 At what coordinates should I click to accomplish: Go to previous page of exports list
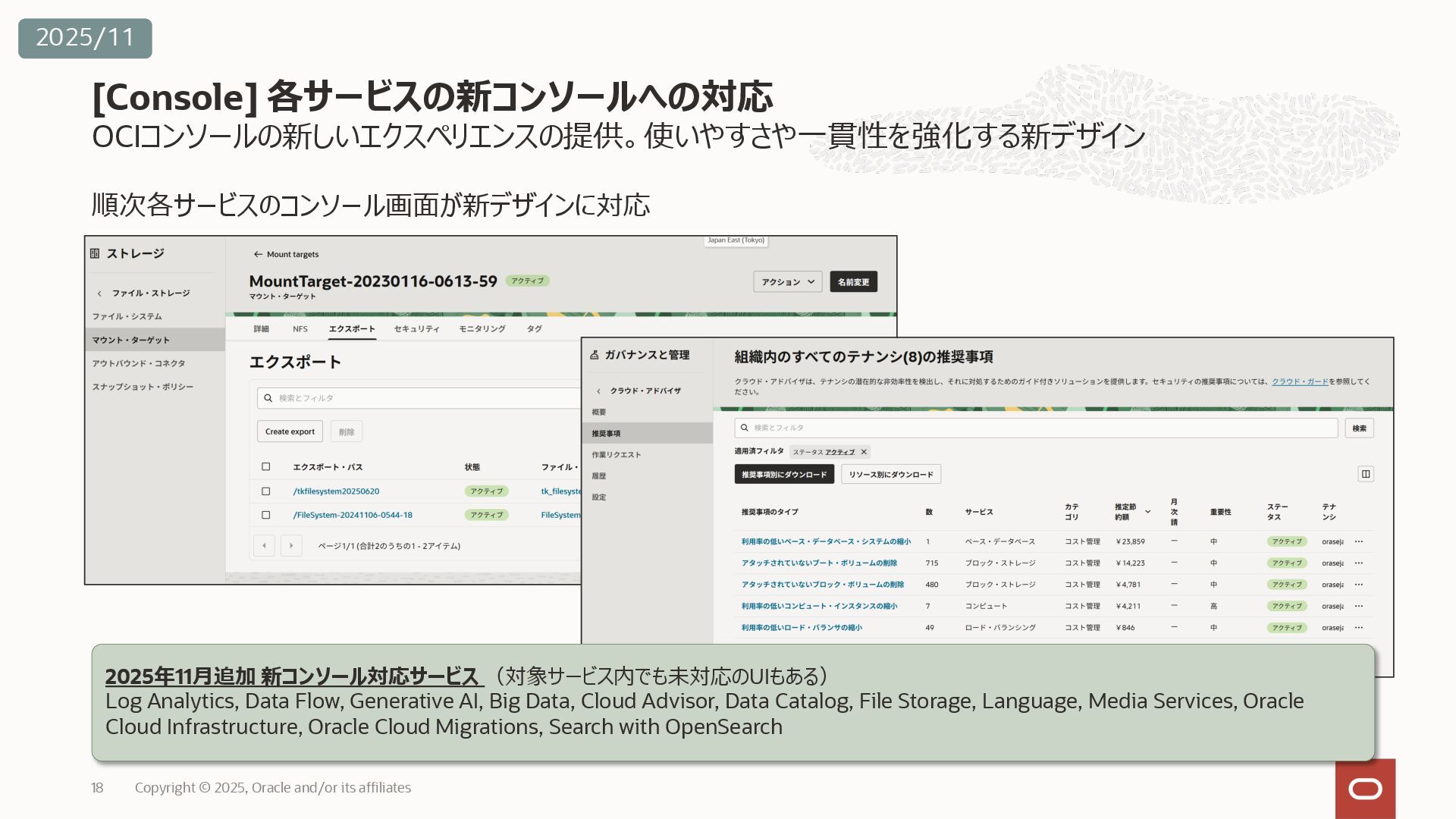[x=264, y=545]
